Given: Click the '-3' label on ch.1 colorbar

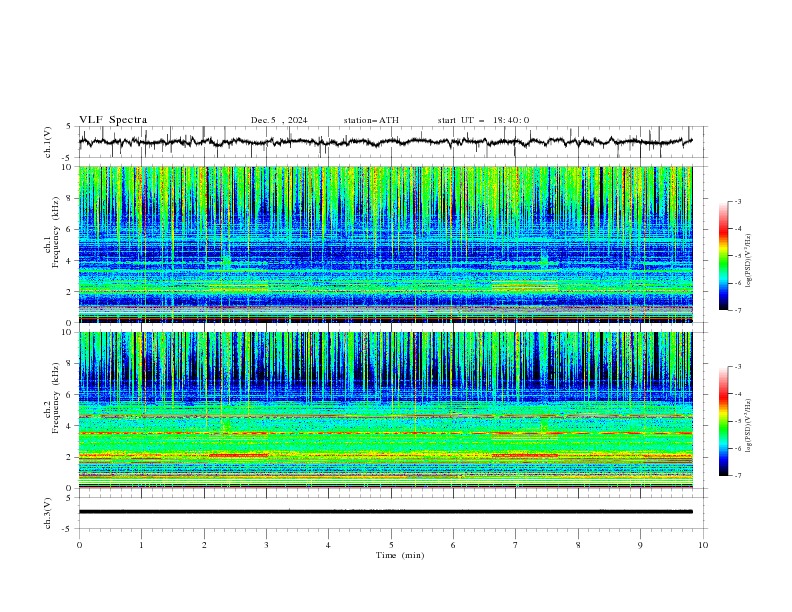Looking at the screenshot, I should click(x=737, y=201).
